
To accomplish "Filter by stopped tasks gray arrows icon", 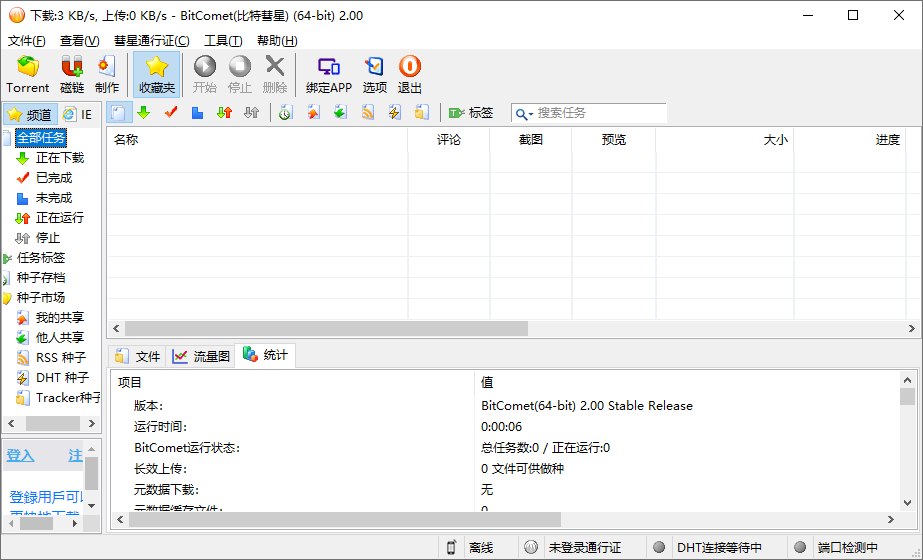I will click(251, 112).
